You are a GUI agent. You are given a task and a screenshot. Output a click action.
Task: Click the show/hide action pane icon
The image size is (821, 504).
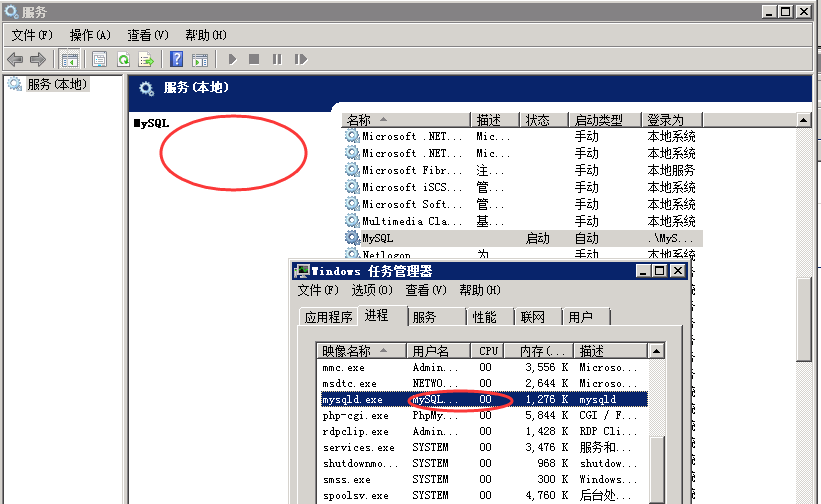click(x=199, y=59)
